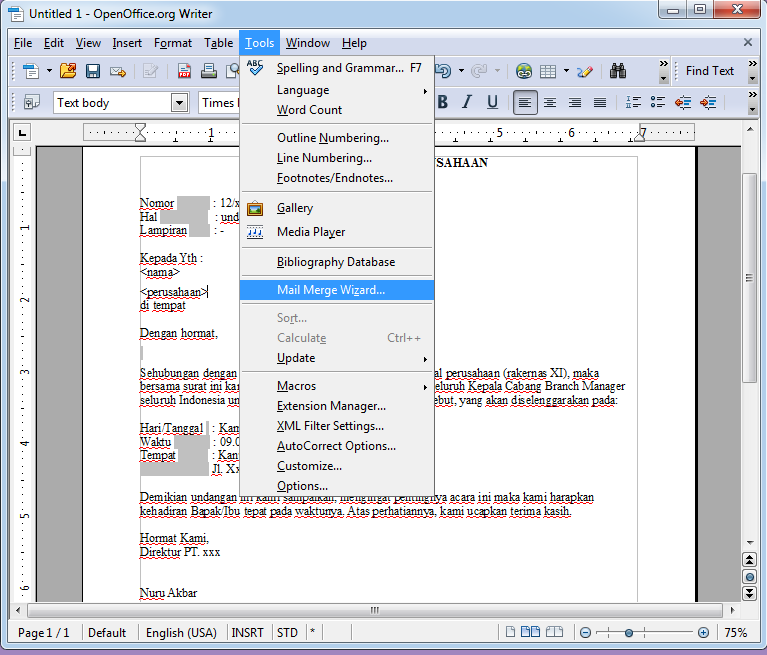Click the Styles and Formatting icon
The image size is (767, 655).
click(x=31, y=103)
